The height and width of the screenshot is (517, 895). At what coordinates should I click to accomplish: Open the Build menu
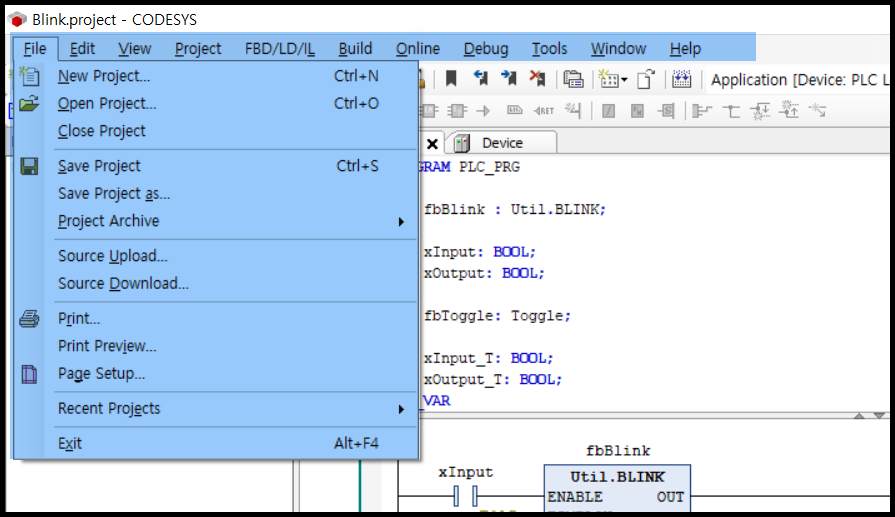tap(355, 49)
